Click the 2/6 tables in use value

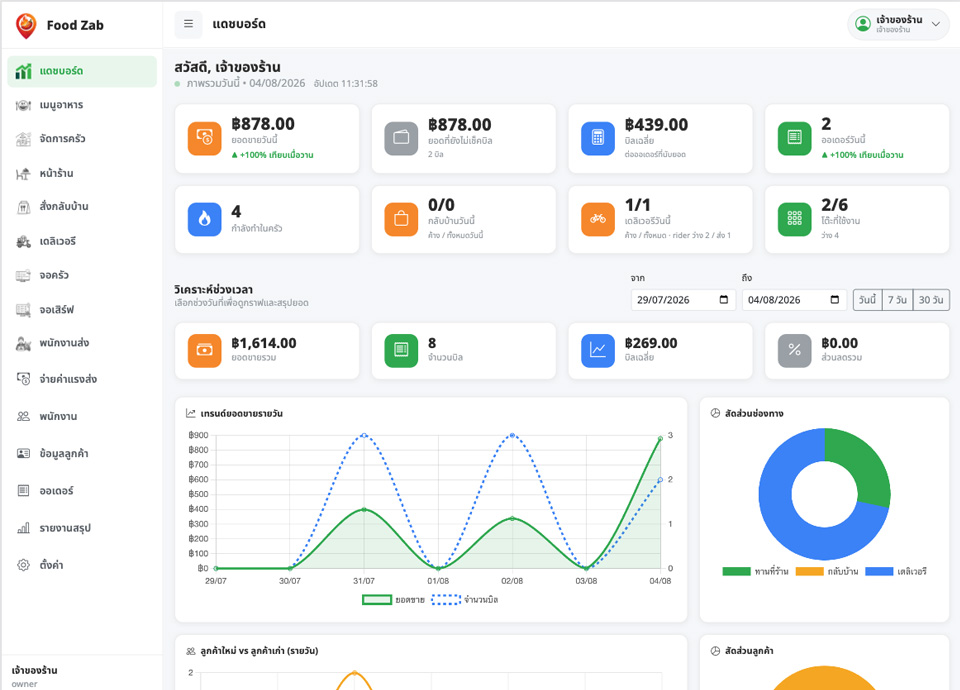pos(834,204)
